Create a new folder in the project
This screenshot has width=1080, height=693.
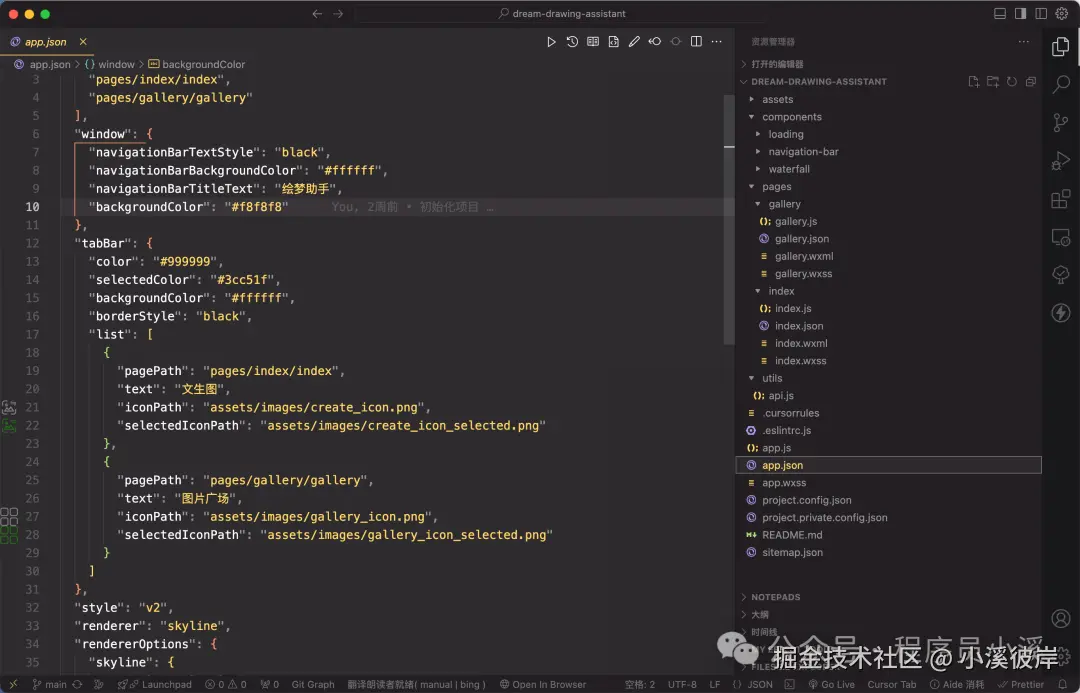(x=993, y=82)
